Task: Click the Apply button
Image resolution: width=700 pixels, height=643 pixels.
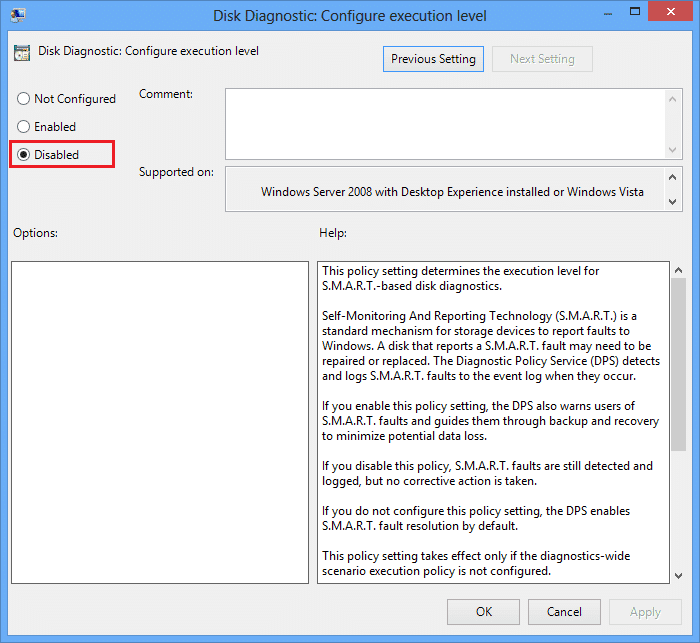Action: coord(645,612)
